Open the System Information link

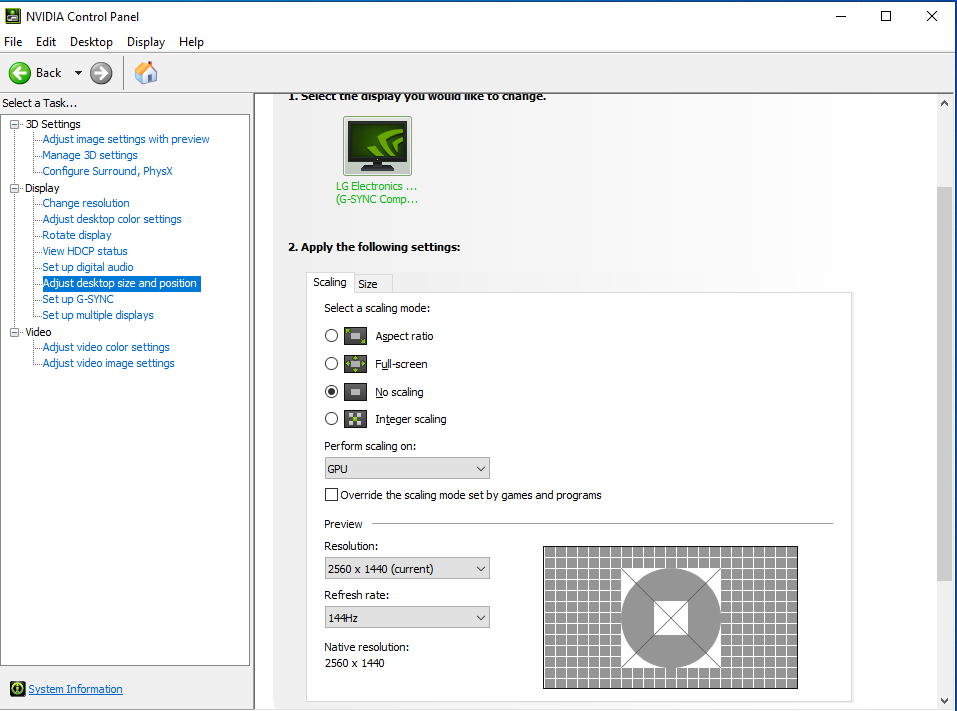click(x=75, y=689)
